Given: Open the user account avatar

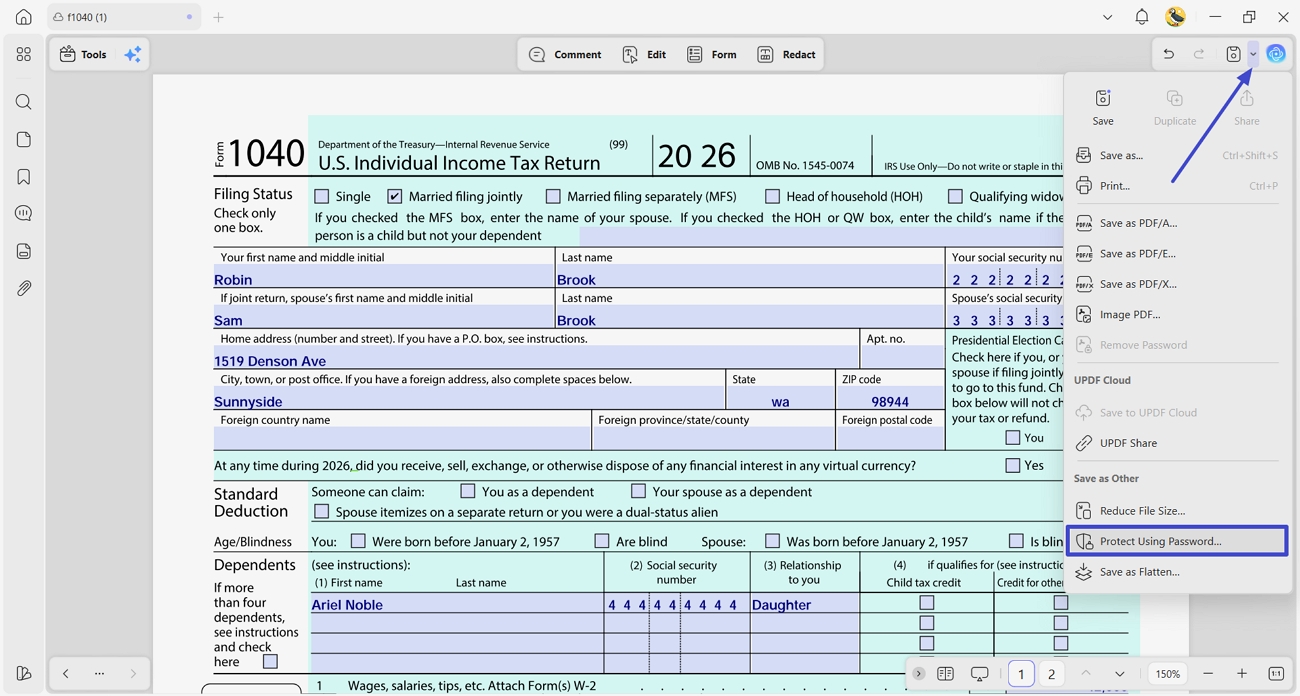Looking at the screenshot, I should (1176, 17).
